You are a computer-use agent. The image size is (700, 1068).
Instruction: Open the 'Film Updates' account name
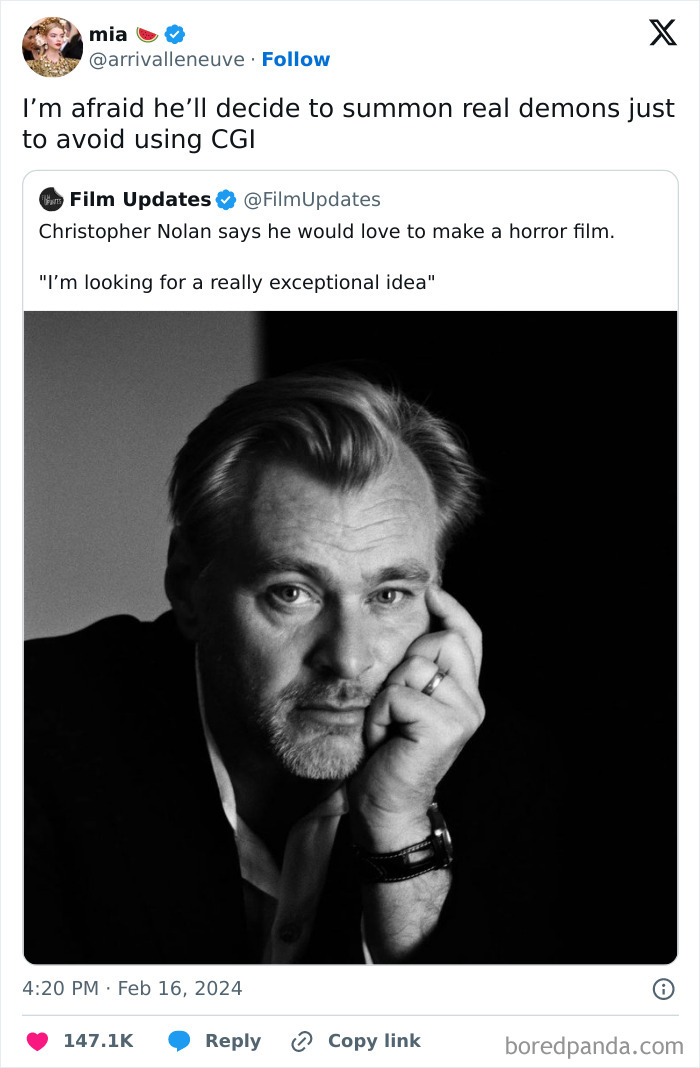[140, 200]
